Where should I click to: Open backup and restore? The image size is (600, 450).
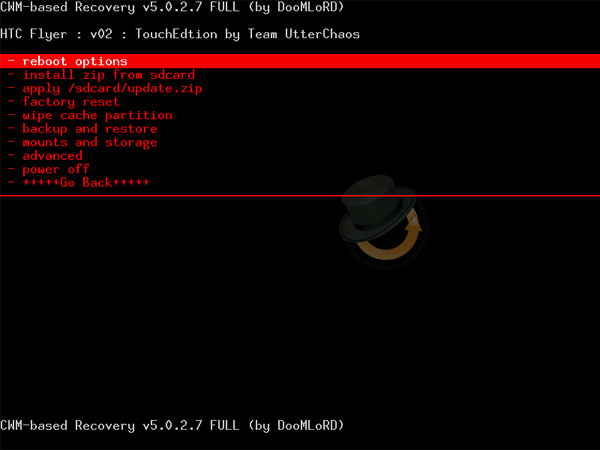pyautogui.click(x=89, y=129)
